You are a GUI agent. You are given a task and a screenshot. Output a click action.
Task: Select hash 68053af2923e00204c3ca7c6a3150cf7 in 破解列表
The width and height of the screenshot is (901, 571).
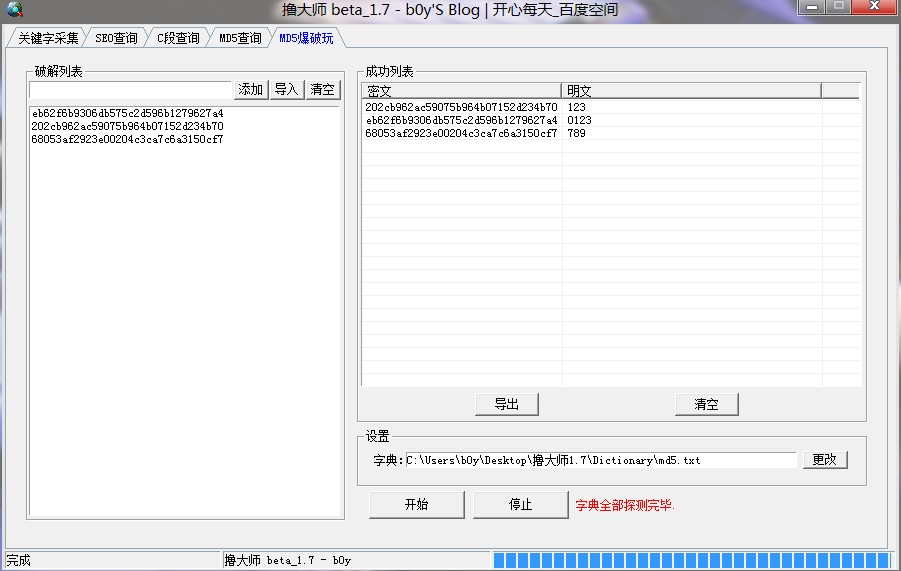pos(128,139)
